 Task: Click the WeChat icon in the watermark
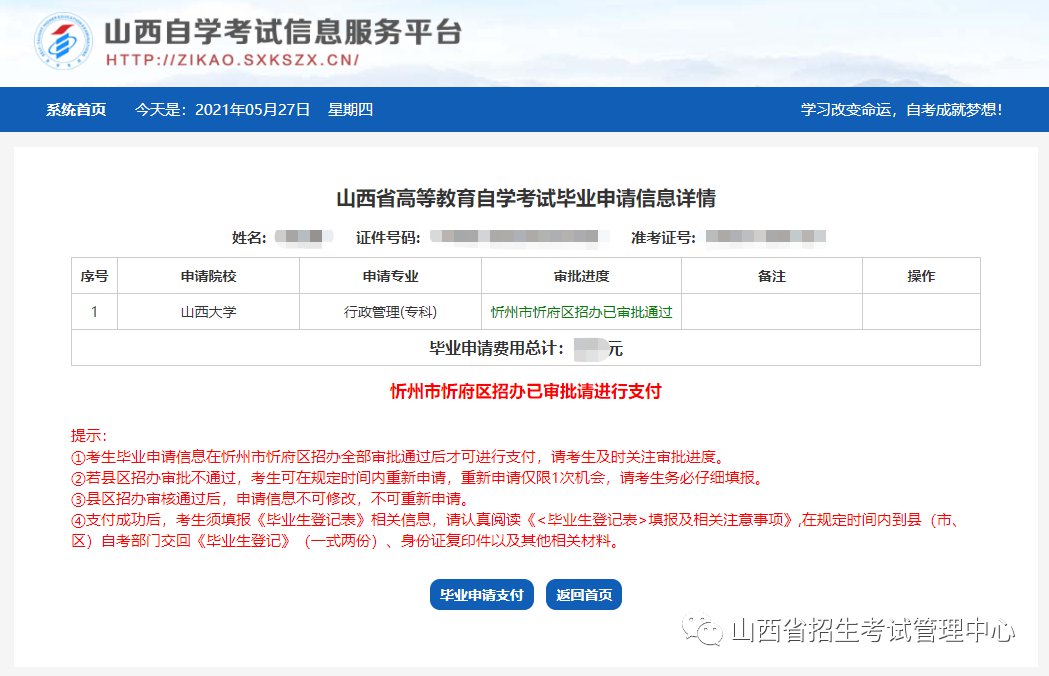[705, 631]
